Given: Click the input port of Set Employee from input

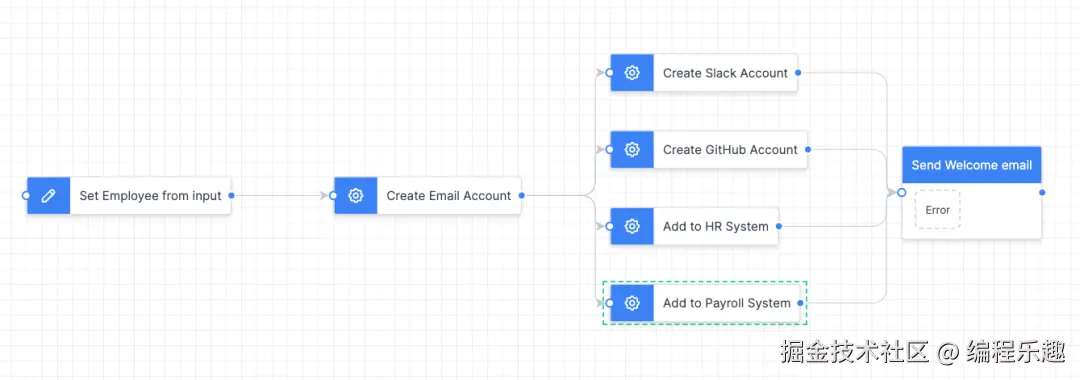Looking at the screenshot, I should point(26,196).
